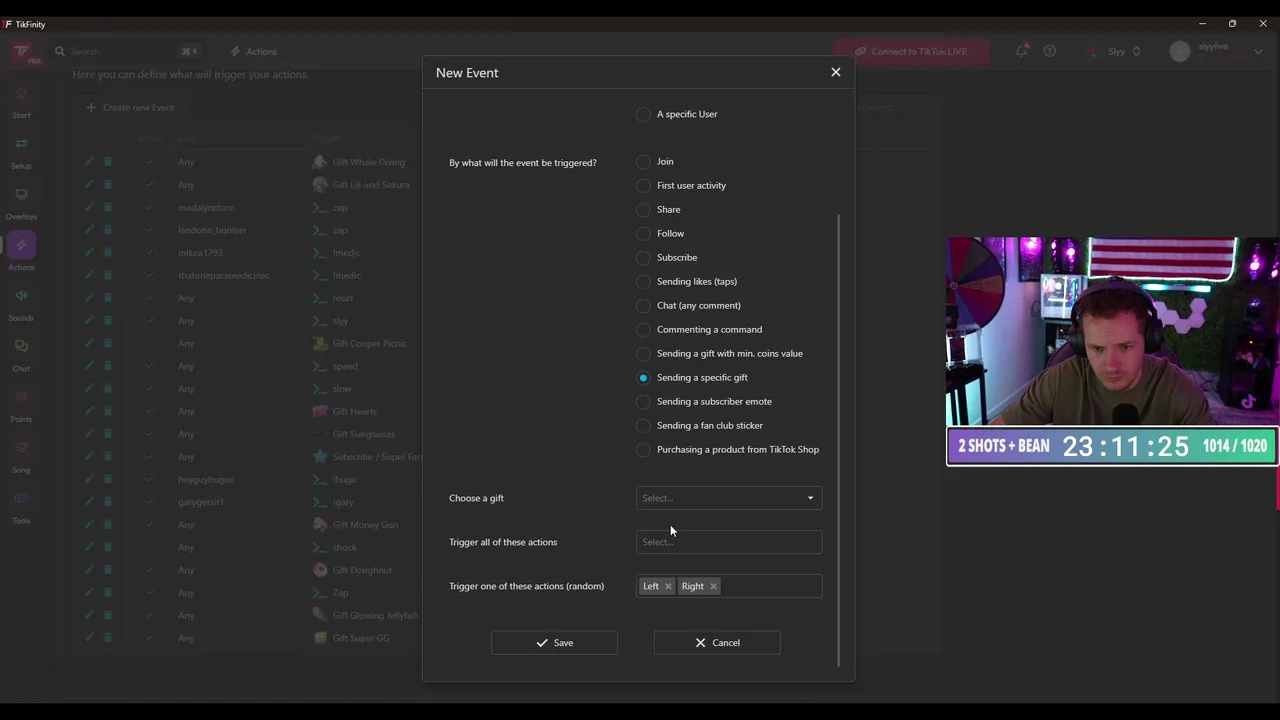1280x720 pixels.
Task: Open the Chat sidebar icon
Action: (21, 346)
